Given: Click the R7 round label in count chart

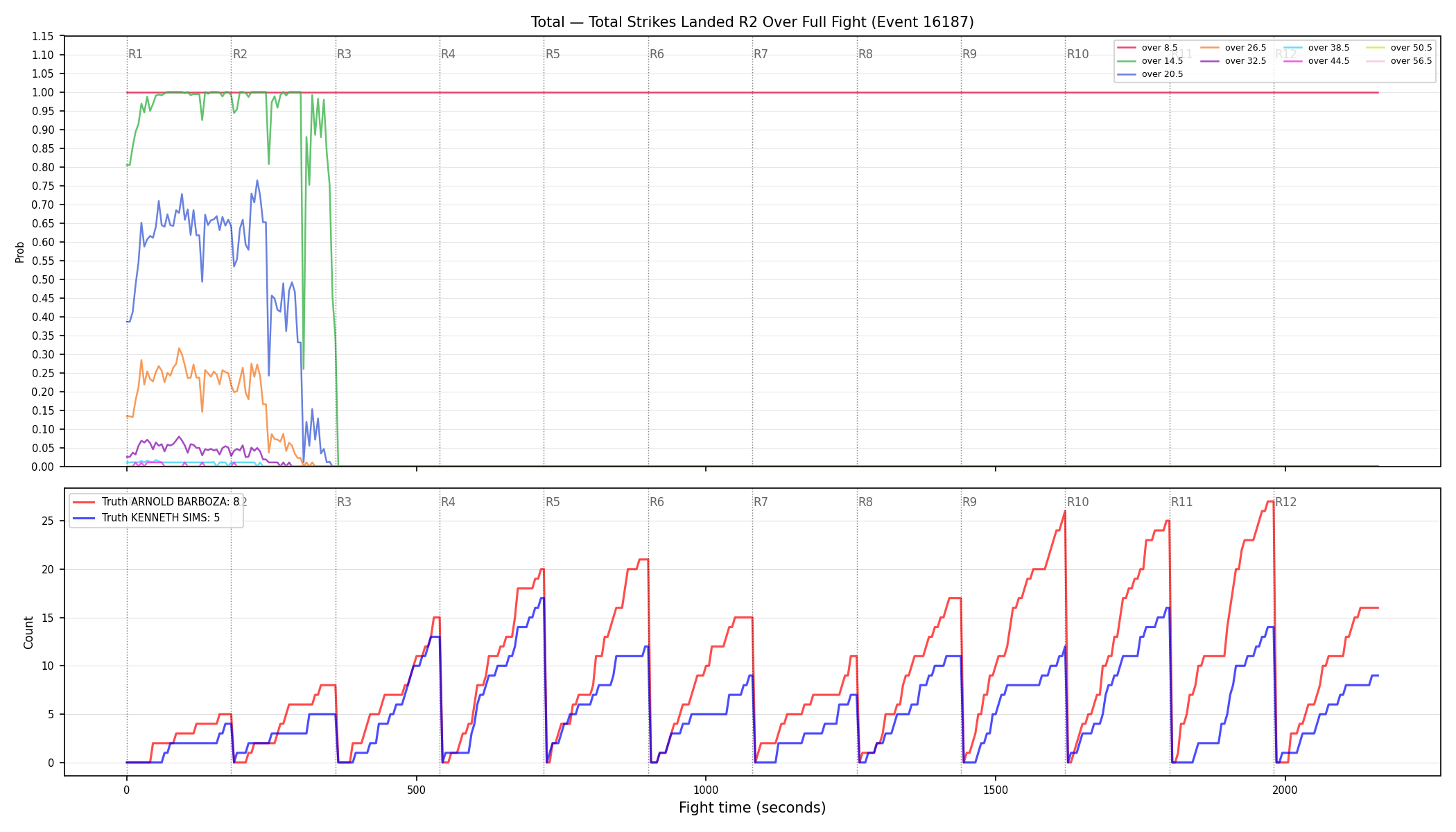Looking at the screenshot, I should [761, 502].
